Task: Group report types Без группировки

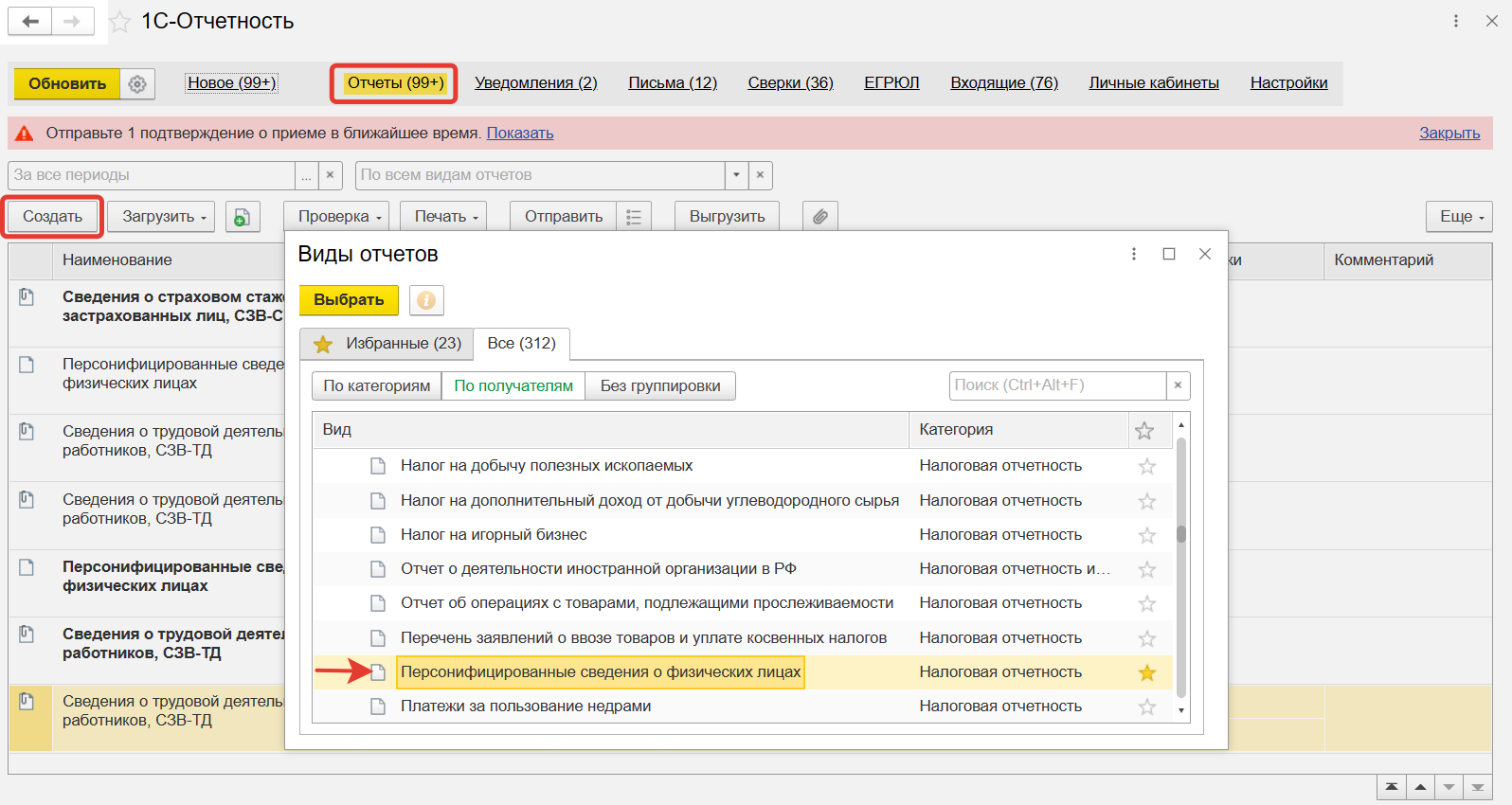Action: (x=660, y=385)
